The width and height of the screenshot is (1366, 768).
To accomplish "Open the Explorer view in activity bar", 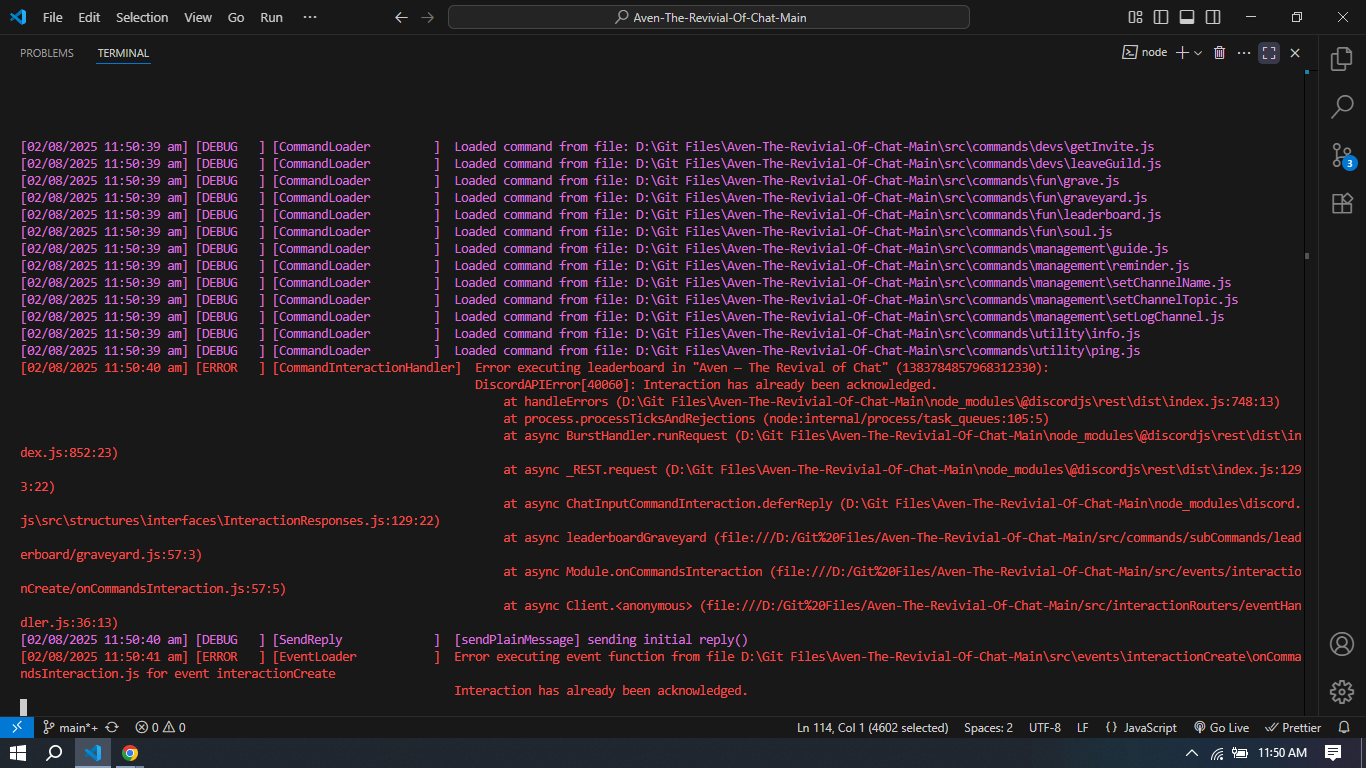I will click(1341, 59).
